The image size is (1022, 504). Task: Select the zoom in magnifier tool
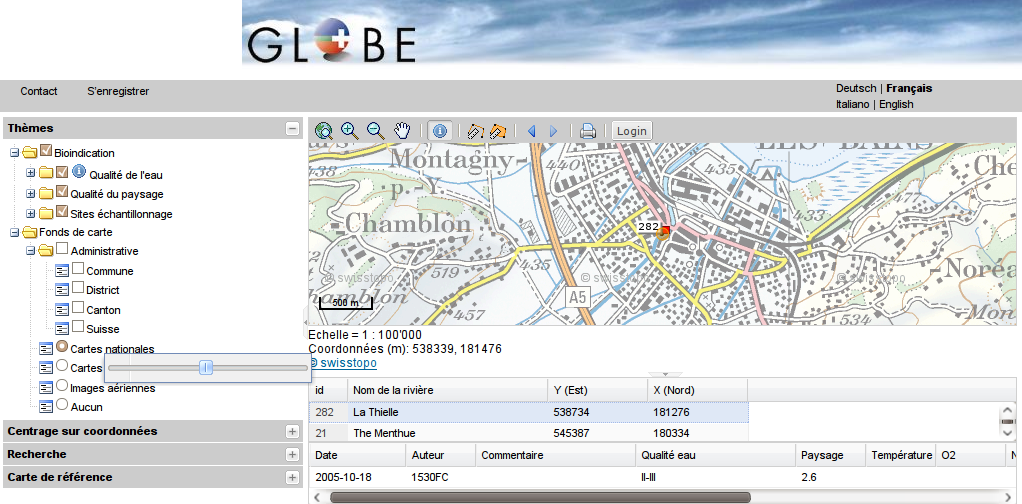click(x=350, y=131)
